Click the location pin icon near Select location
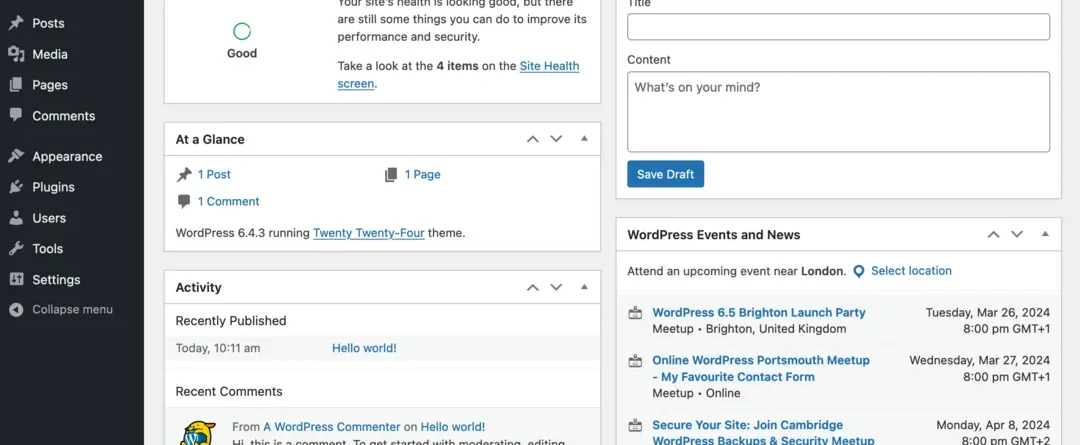This screenshot has width=1080, height=445. click(x=859, y=271)
